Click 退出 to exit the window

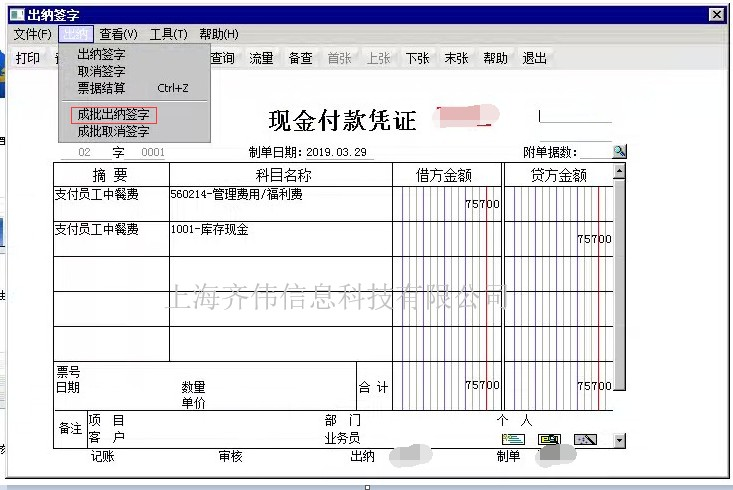coord(535,58)
